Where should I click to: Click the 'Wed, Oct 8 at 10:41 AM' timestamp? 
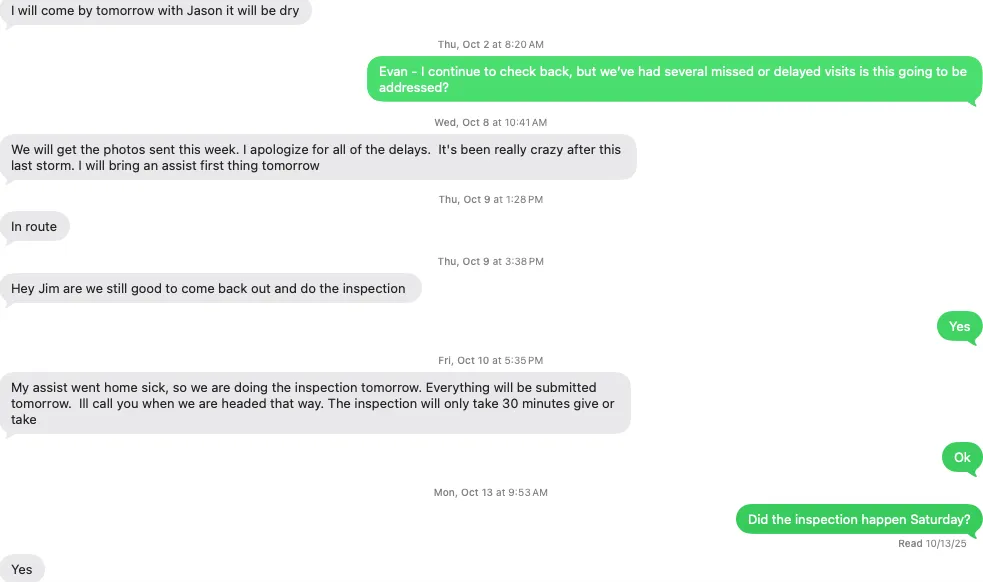point(491,123)
